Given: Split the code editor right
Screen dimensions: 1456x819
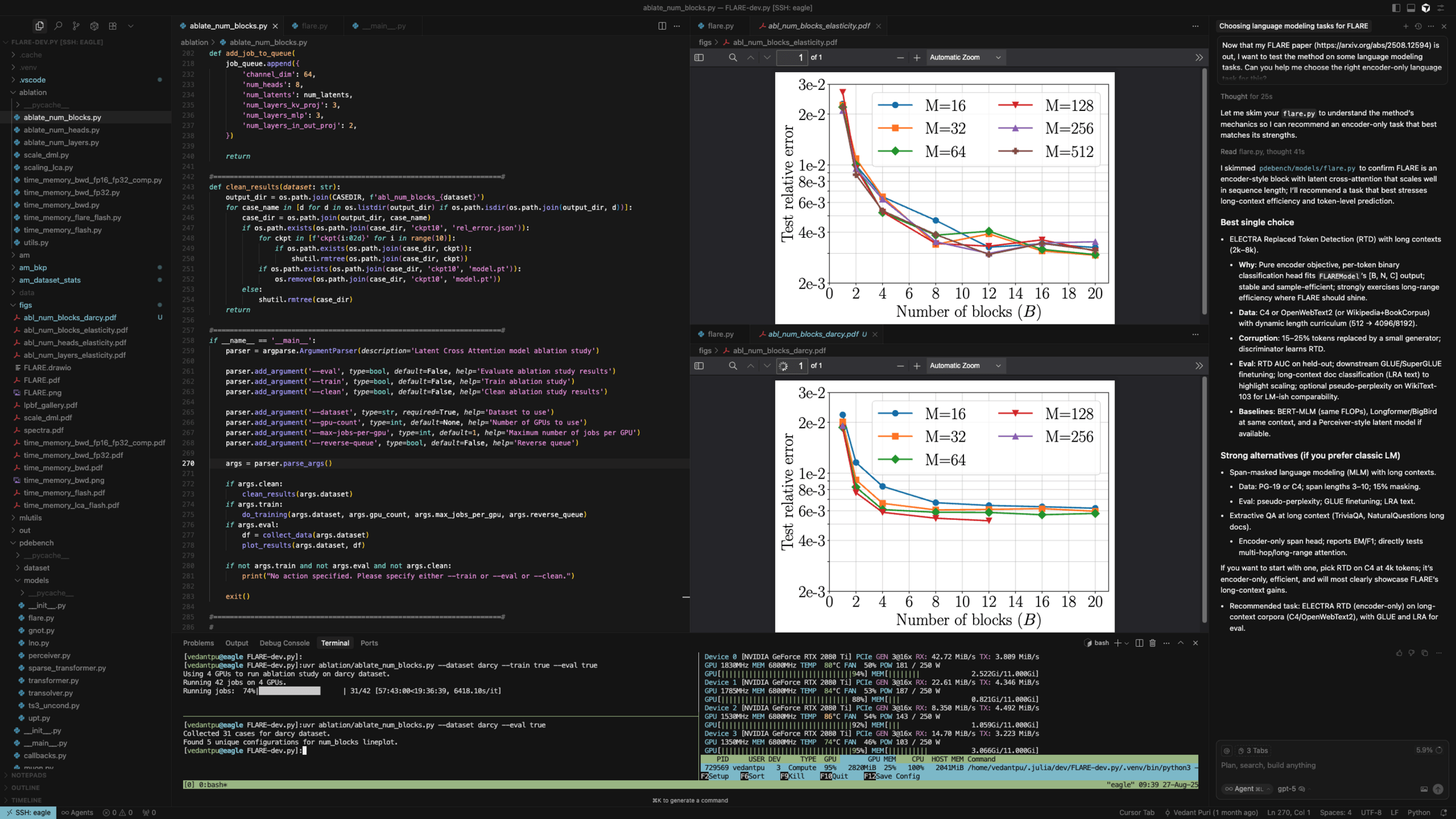Looking at the screenshot, I should [x=662, y=26].
